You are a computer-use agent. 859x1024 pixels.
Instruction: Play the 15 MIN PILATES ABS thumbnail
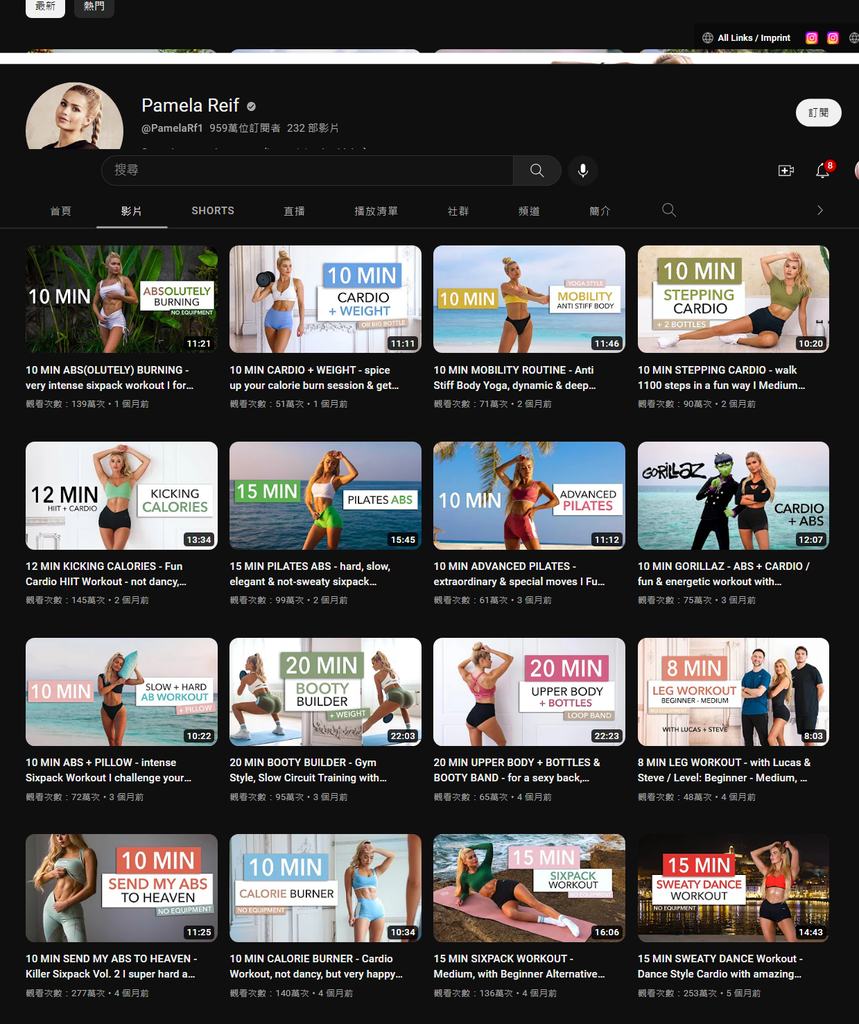[325, 496]
